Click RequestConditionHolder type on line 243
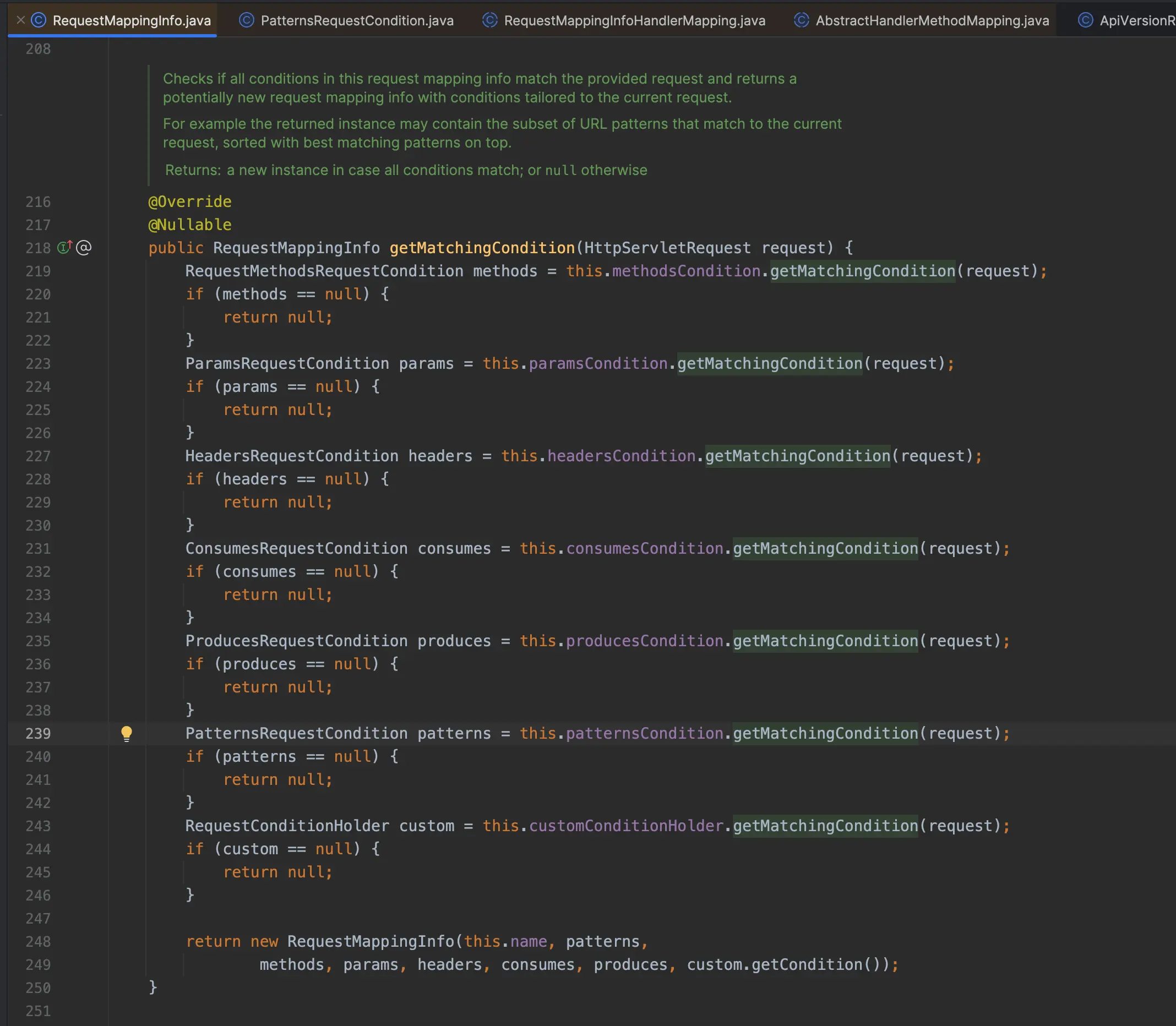The image size is (1176, 1026). tap(287, 826)
